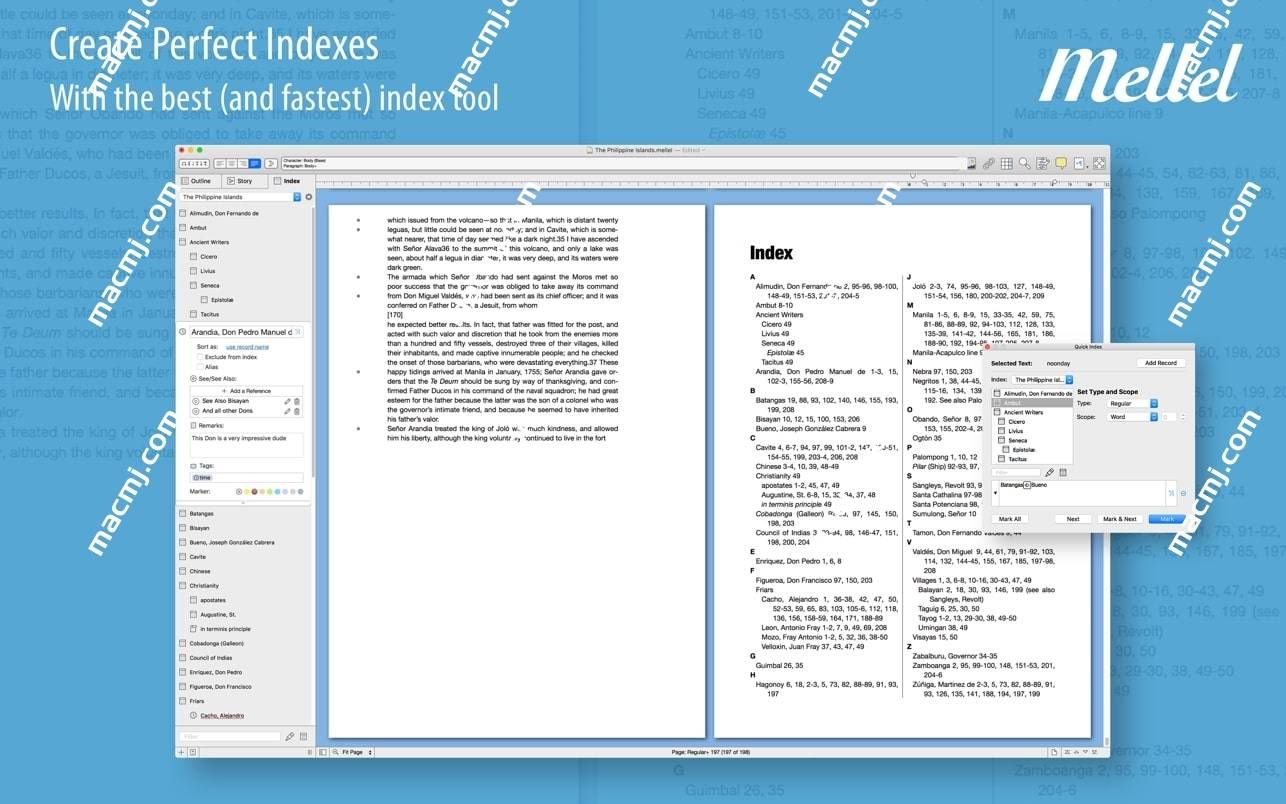Align paragraph left in the toolbar
Screen dimensions: 1286x804
click(x=220, y=164)
